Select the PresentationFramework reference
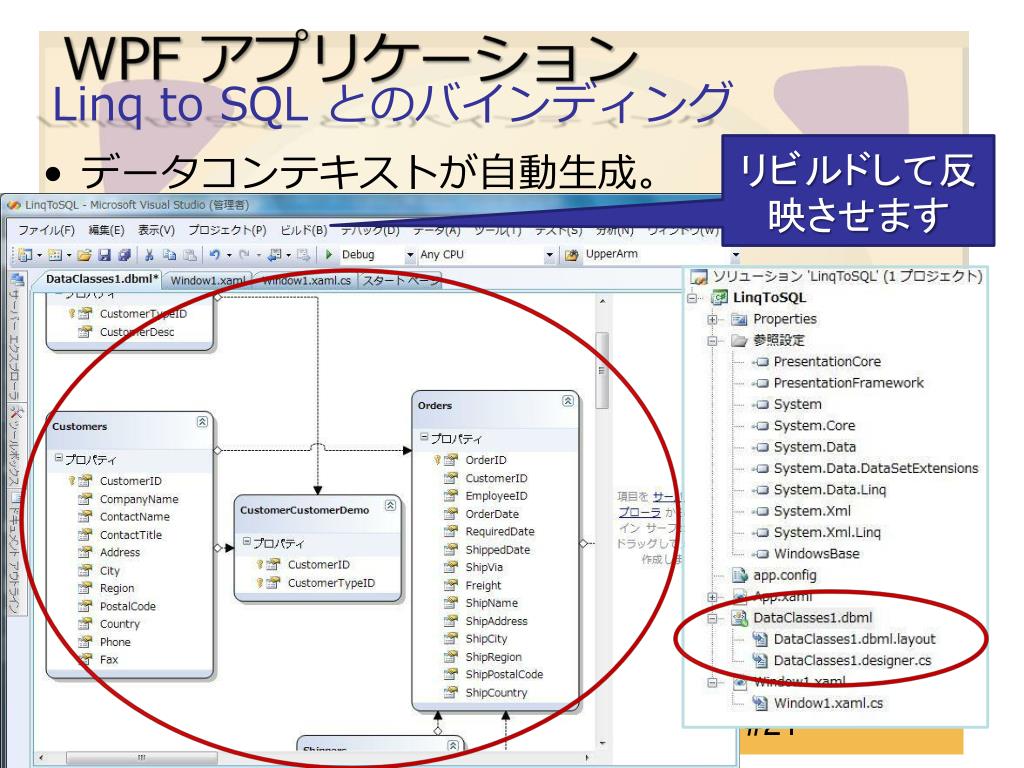 848,383
